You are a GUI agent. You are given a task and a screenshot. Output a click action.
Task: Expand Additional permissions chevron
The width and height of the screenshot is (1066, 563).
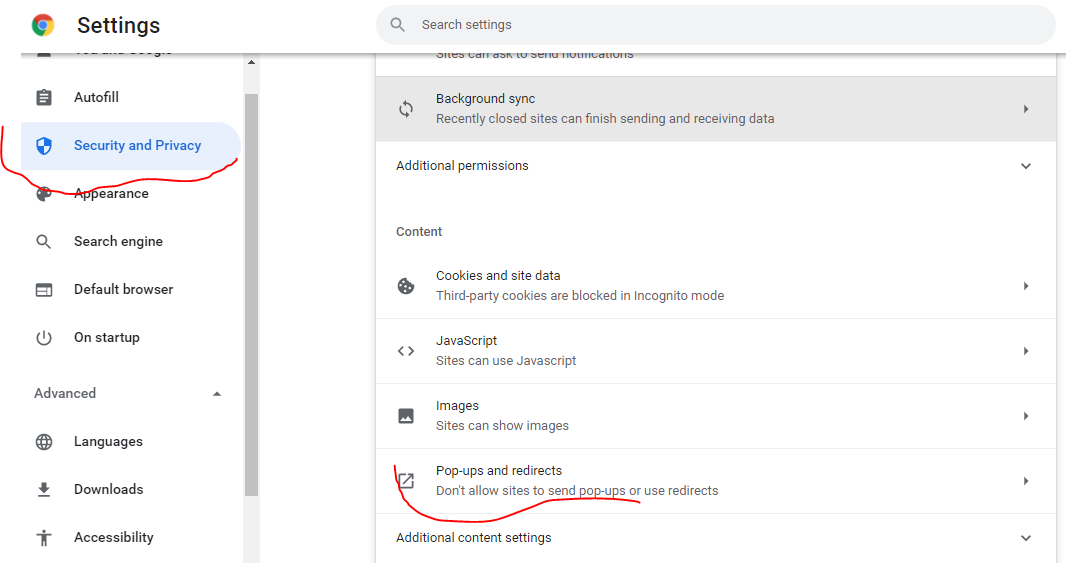click(x=1026, y=166)
